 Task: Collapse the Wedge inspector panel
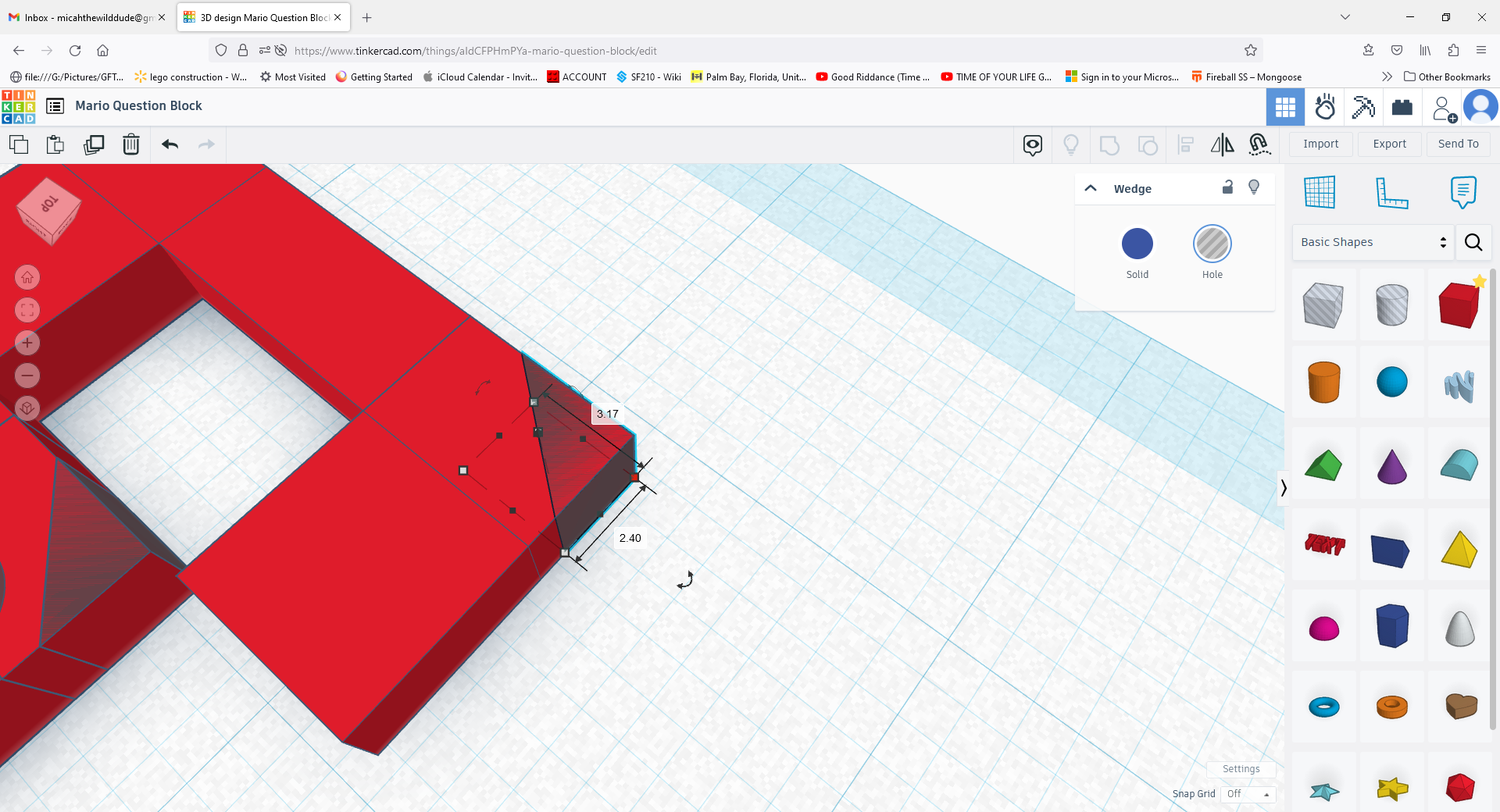[x=1091, y=188]
